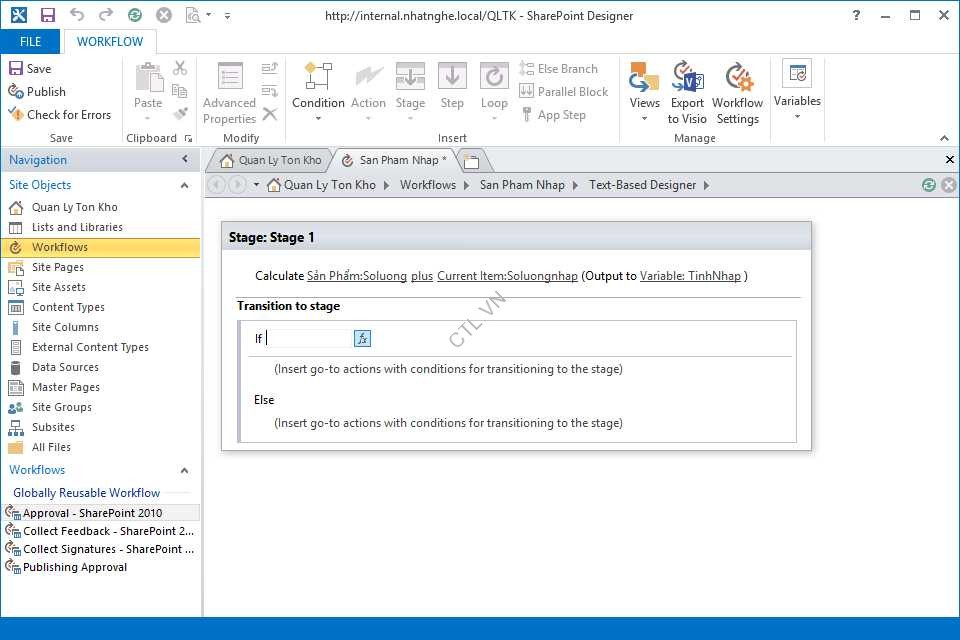Click the function fx button beside If
960x640 pixels.
coord(362,339)
